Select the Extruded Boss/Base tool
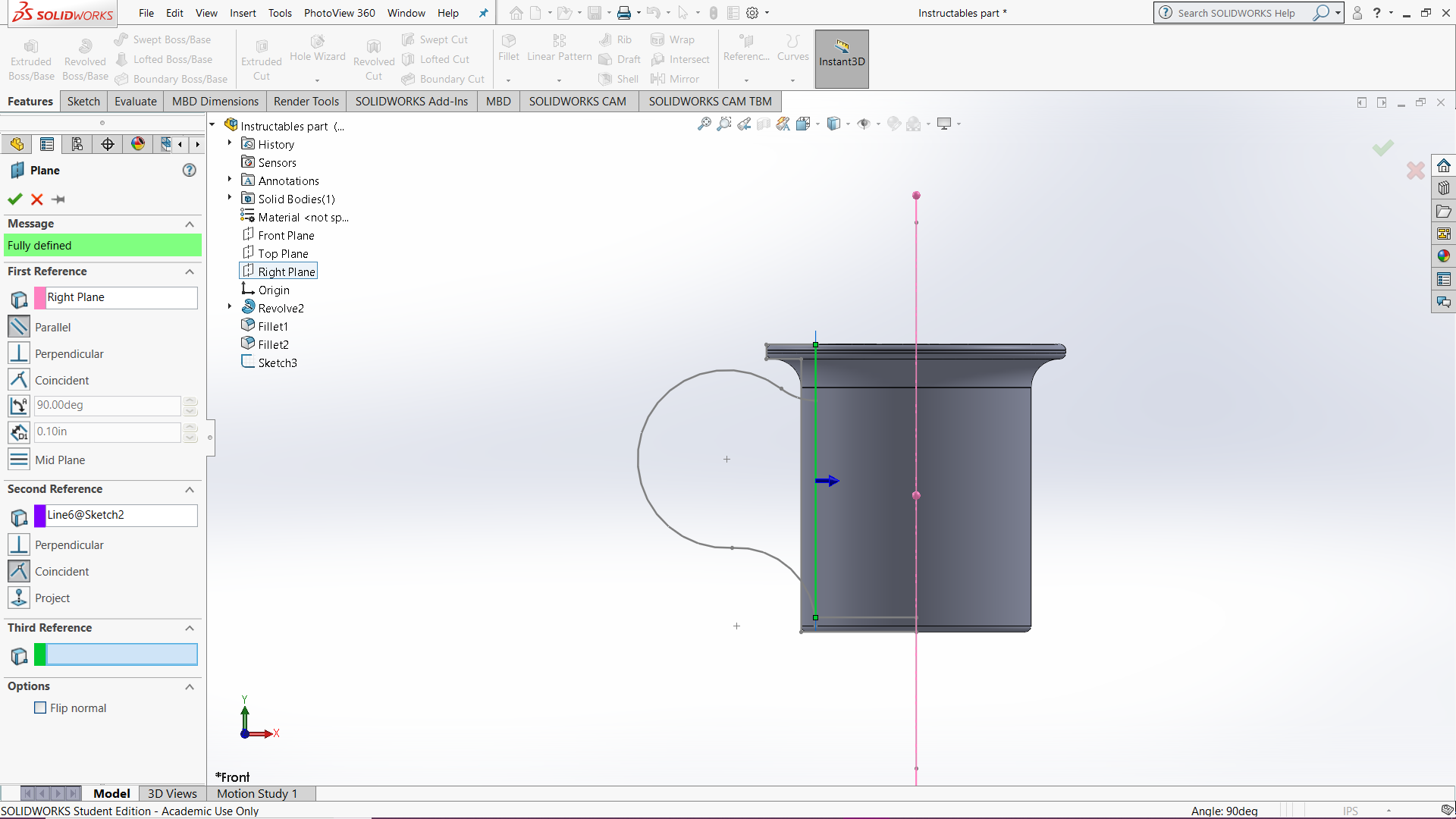Image resolution: width=1456 pixels, height=819 pixels. coord(30,57)
